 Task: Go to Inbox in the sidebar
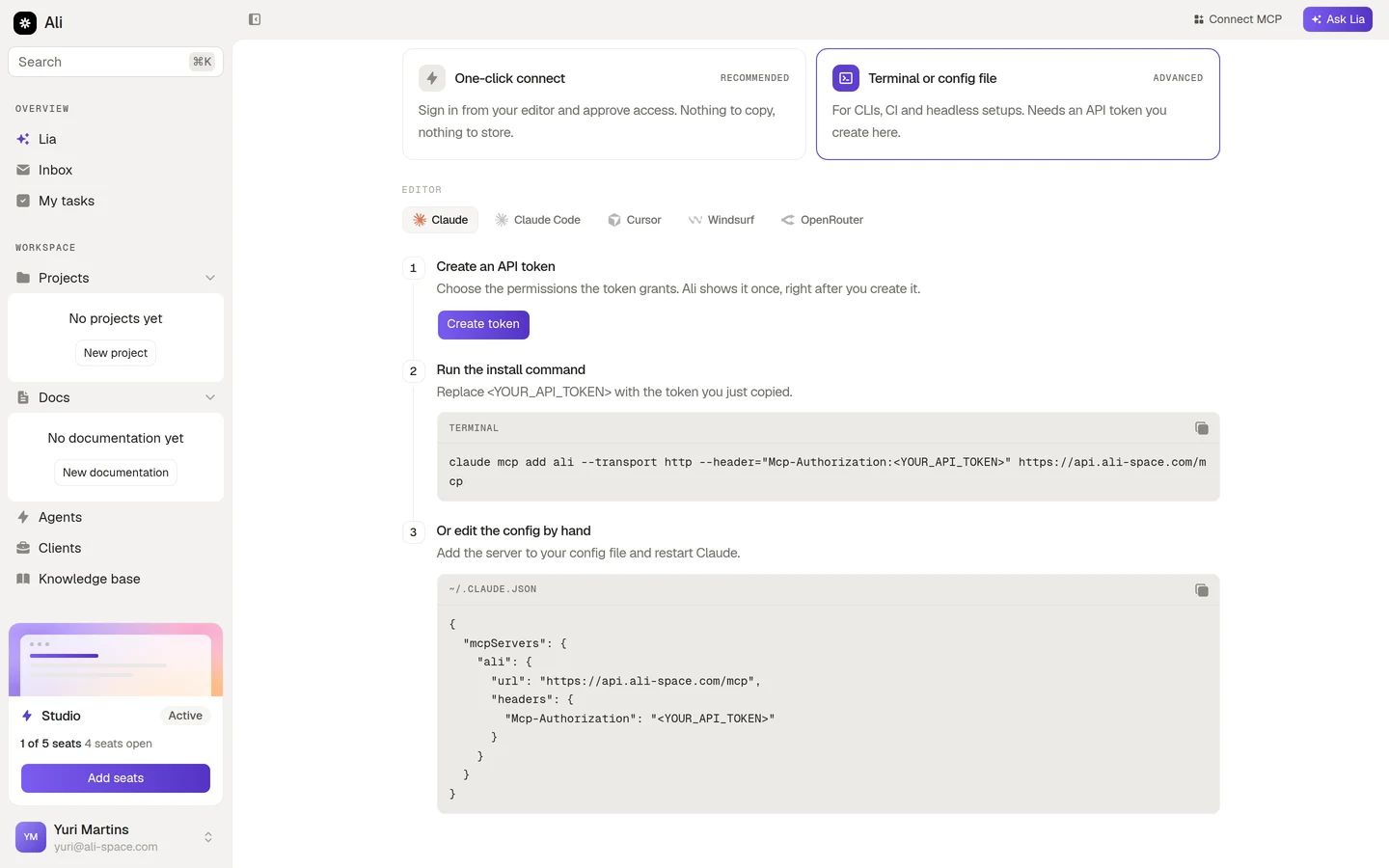point(116,170)
